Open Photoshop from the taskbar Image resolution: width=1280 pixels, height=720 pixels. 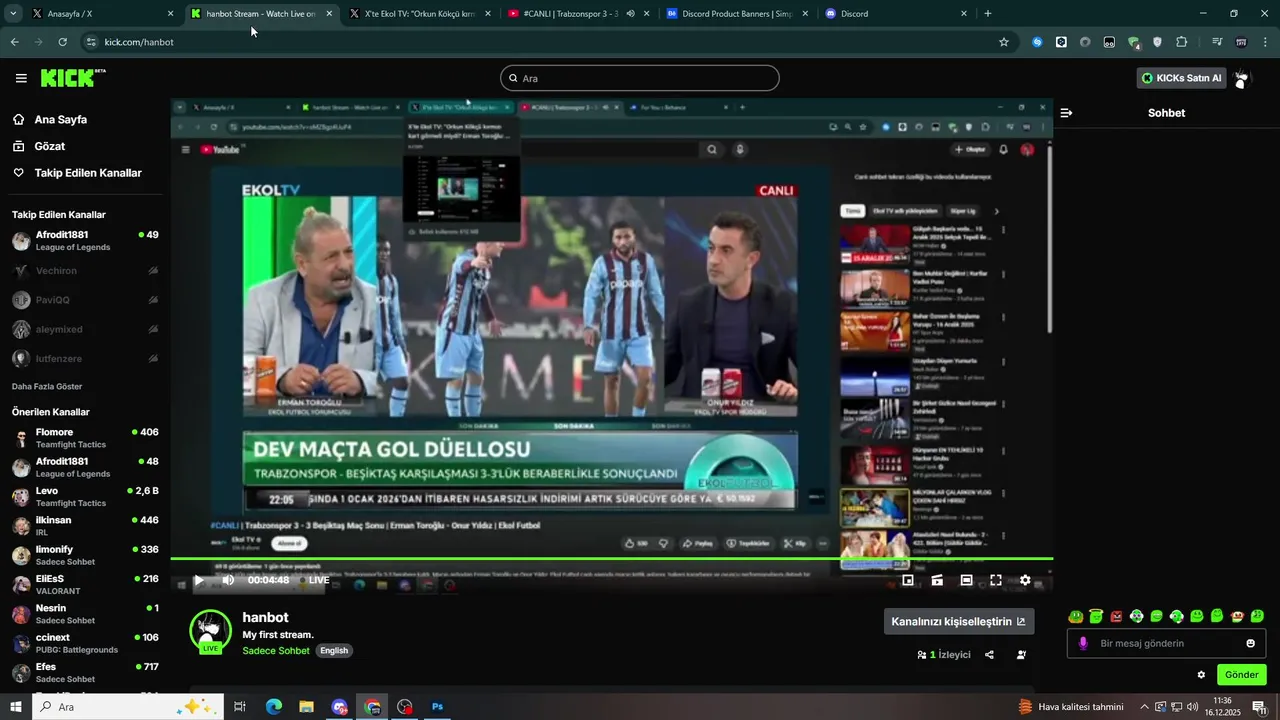[x=437, y=707]
